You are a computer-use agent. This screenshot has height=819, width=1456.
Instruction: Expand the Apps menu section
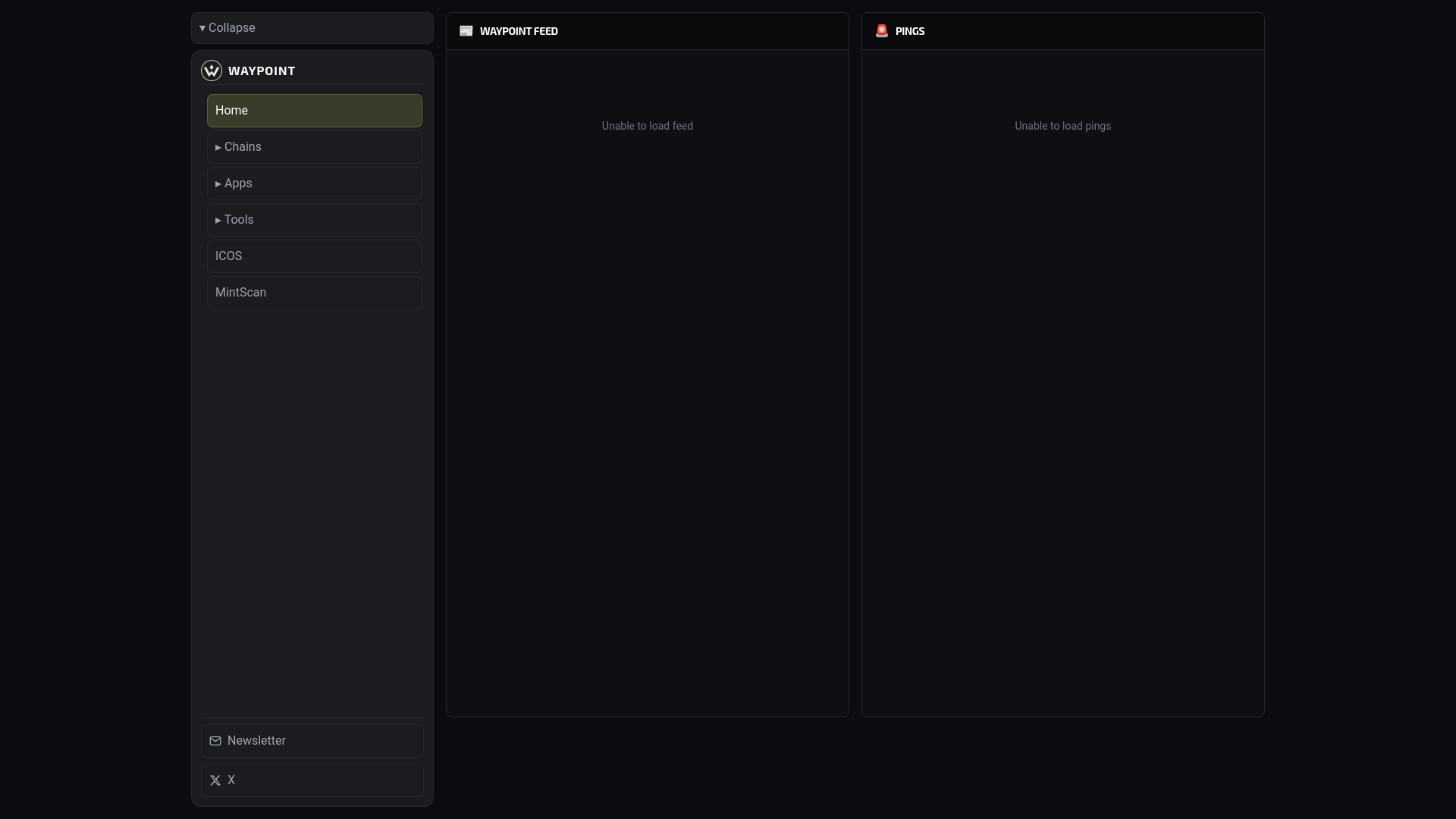(x=315, y=184)
